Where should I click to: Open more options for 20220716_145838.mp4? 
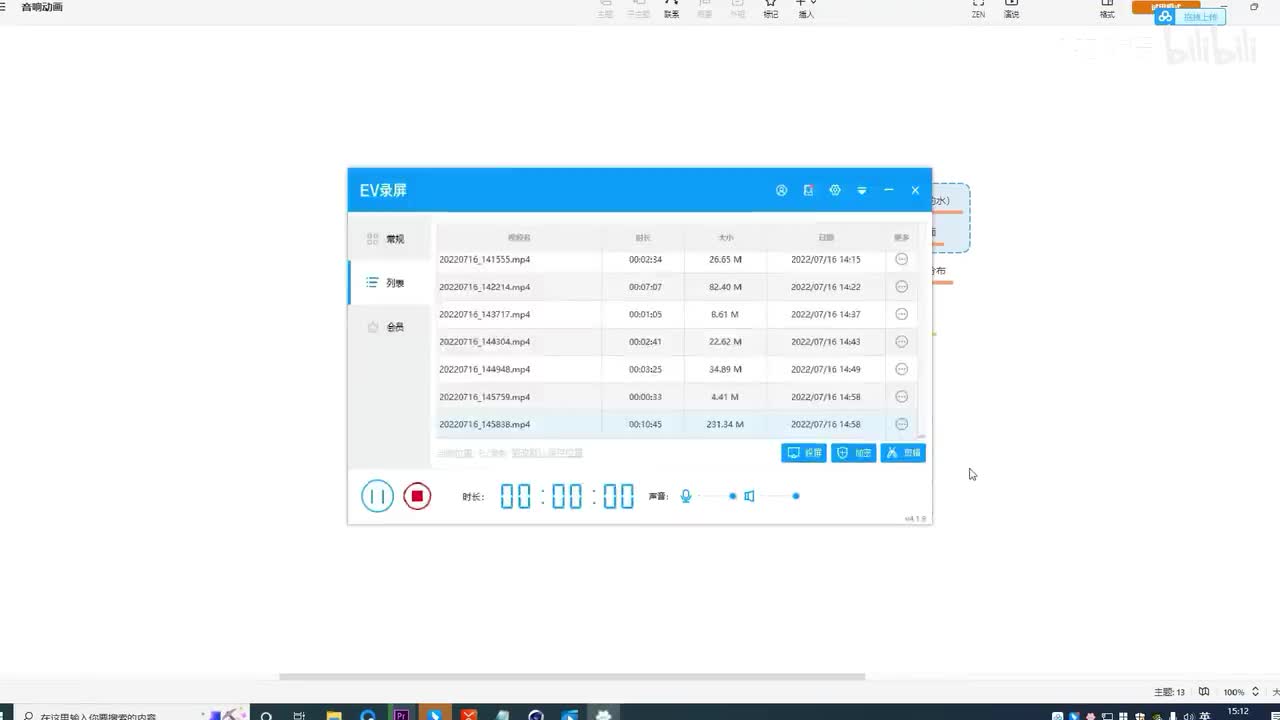[x=901, y=424]
